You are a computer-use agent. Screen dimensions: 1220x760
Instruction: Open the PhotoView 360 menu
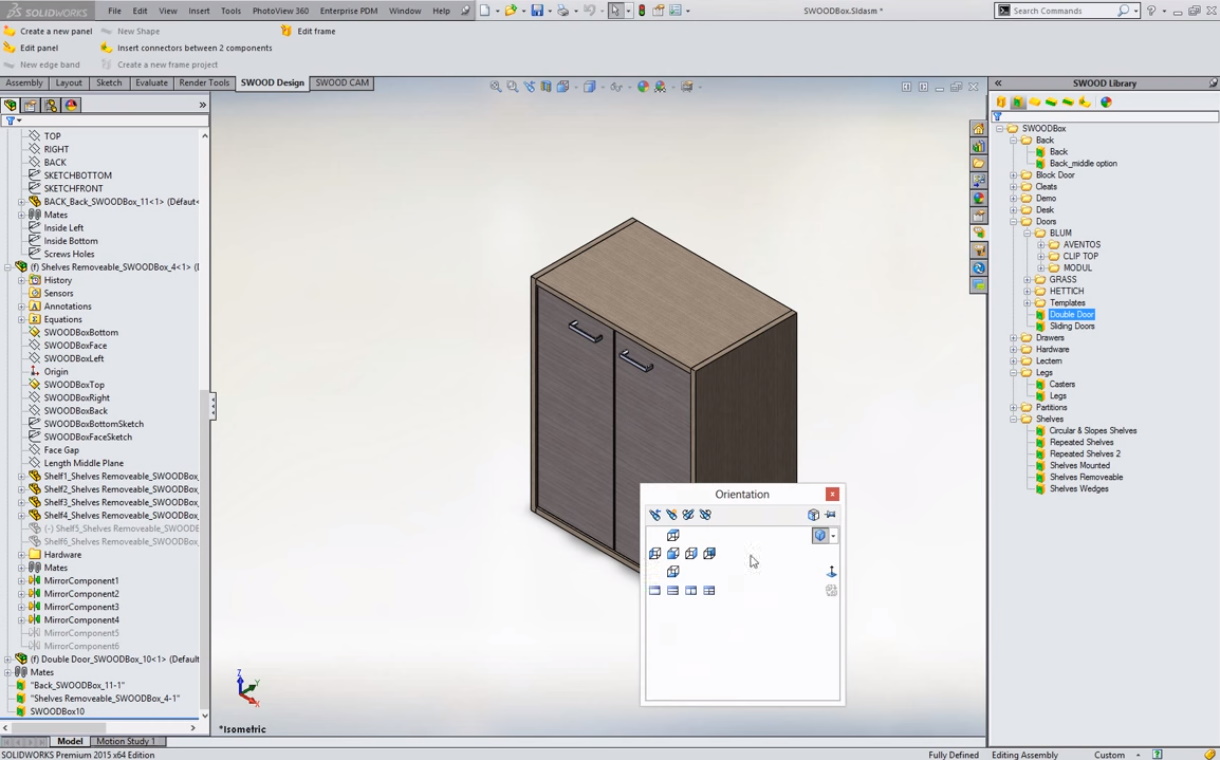point(280,11)
